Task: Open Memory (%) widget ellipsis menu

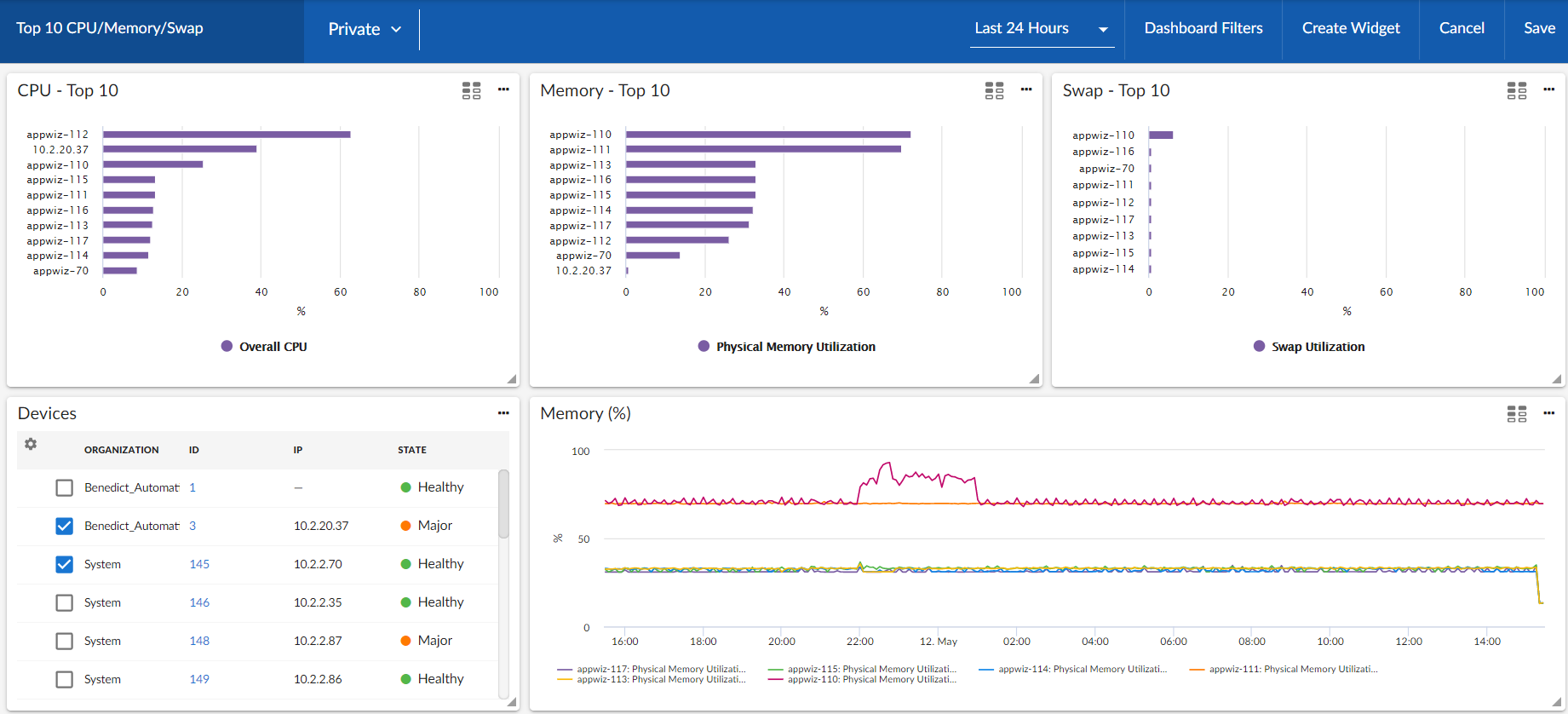Action: [1548, 413]
